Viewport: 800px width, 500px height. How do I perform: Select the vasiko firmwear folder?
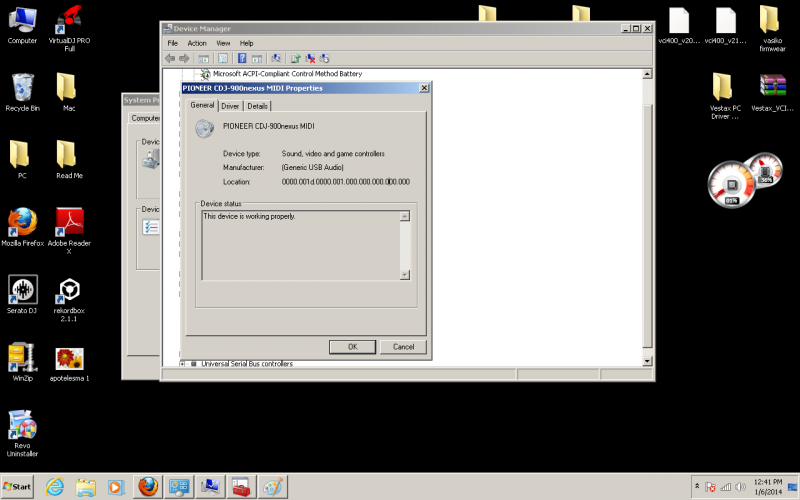pos(772,28)
